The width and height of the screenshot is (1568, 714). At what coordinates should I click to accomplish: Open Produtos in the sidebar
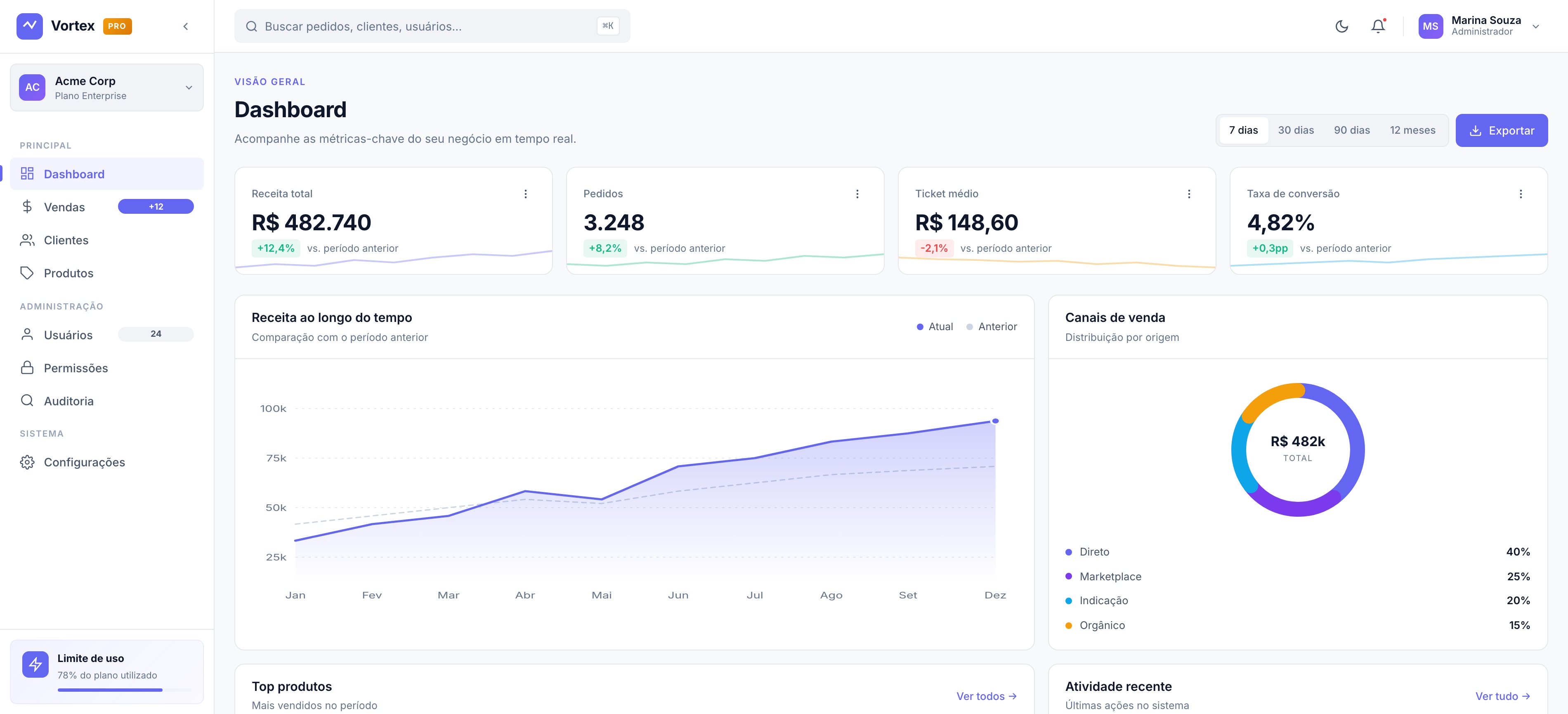coord(106,273)
